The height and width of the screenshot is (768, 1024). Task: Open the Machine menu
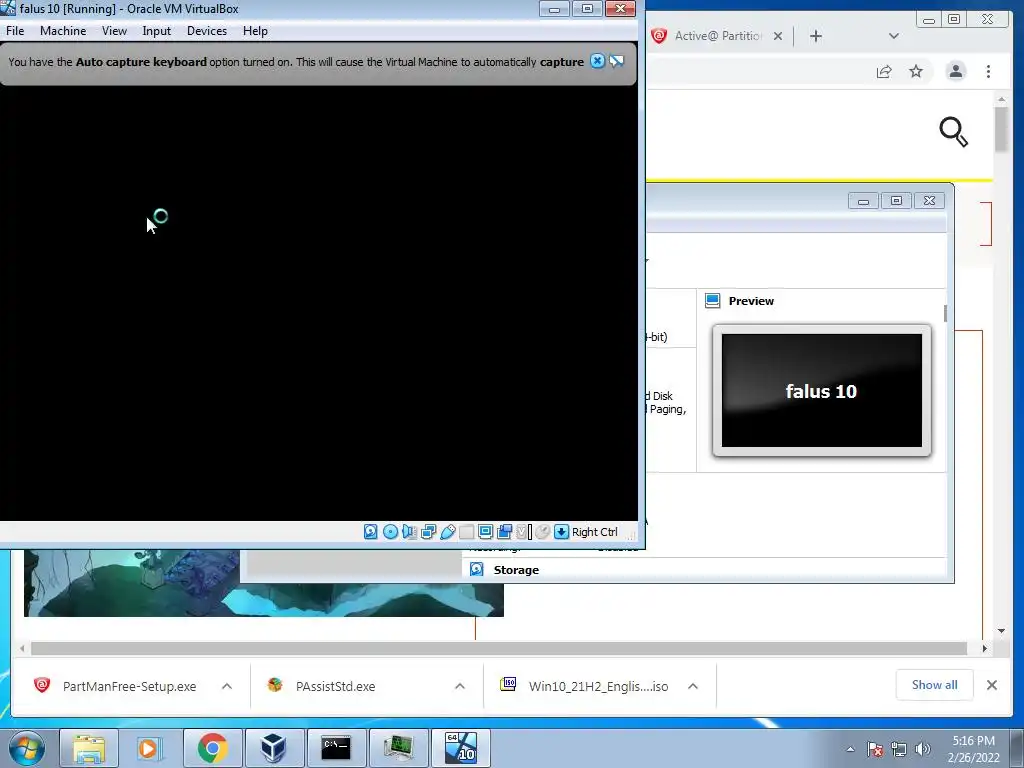(63, 31)
